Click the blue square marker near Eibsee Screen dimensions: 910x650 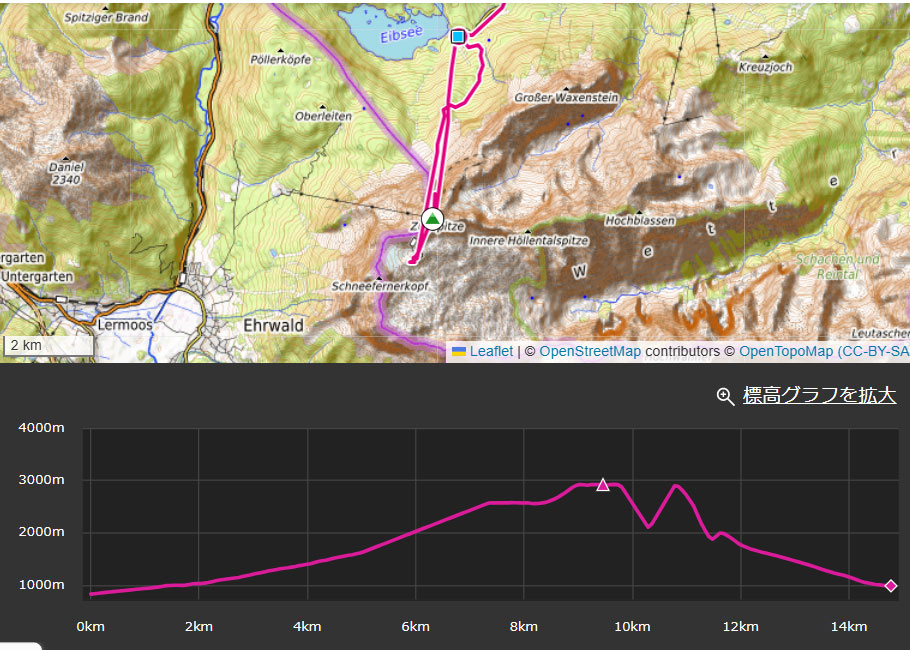point(458,37)
